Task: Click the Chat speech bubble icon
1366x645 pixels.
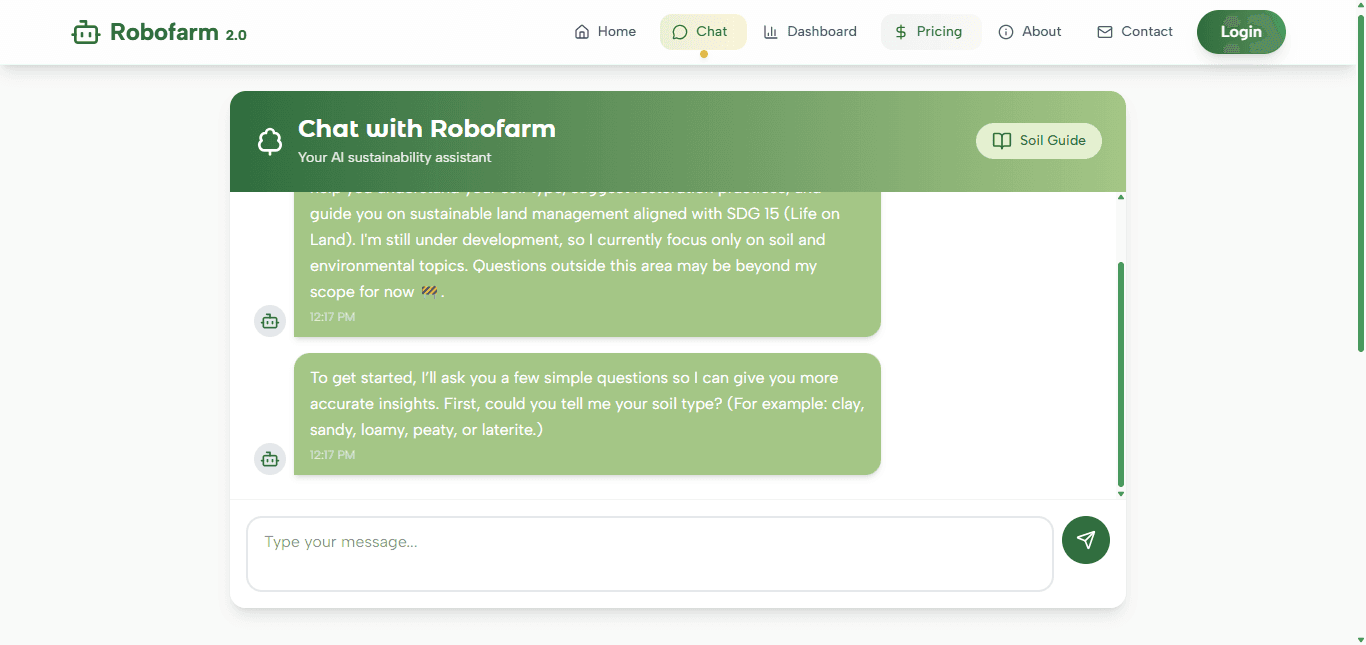Action: click(x=682, y=31)
